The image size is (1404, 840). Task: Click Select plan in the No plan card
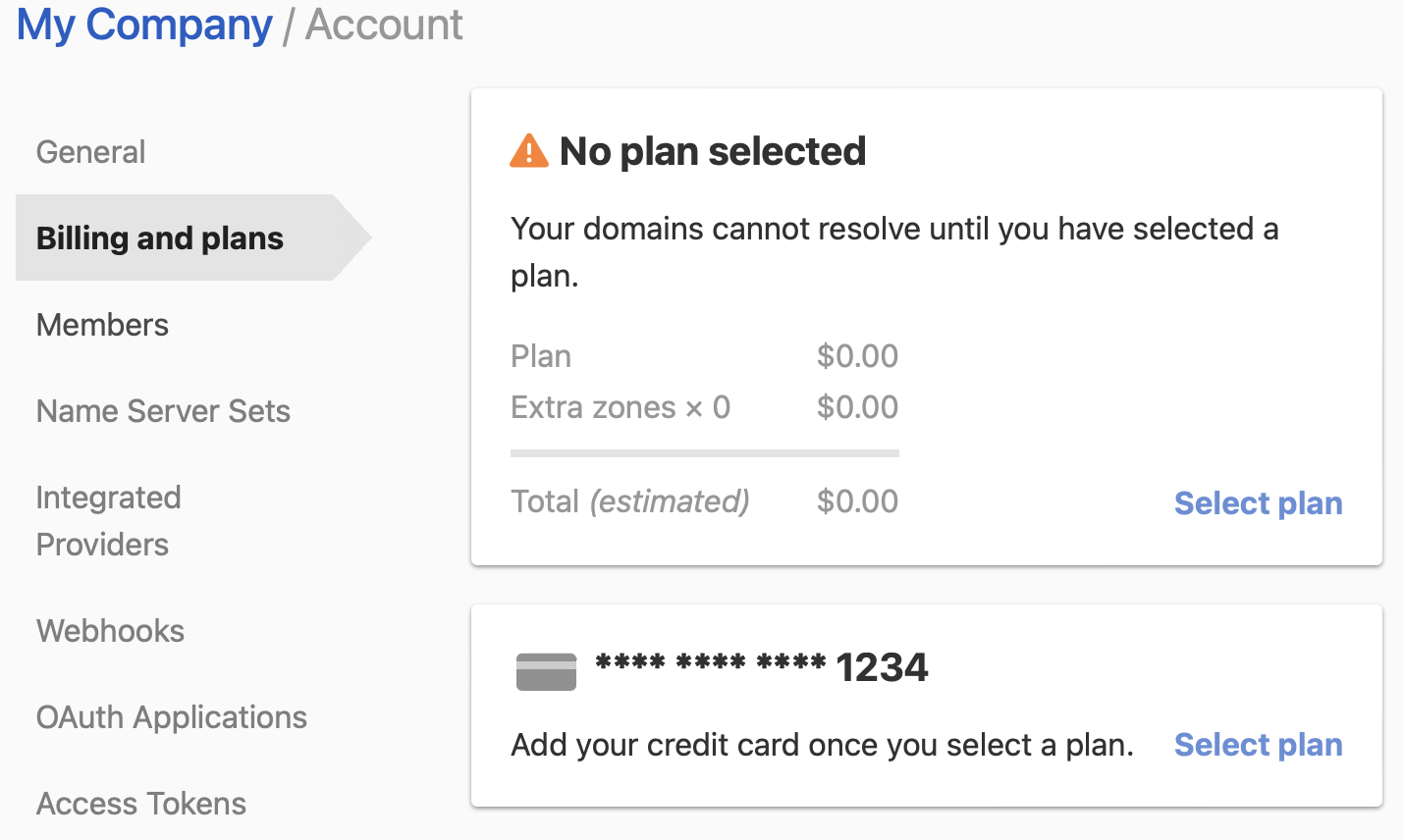coord(1258,502)
